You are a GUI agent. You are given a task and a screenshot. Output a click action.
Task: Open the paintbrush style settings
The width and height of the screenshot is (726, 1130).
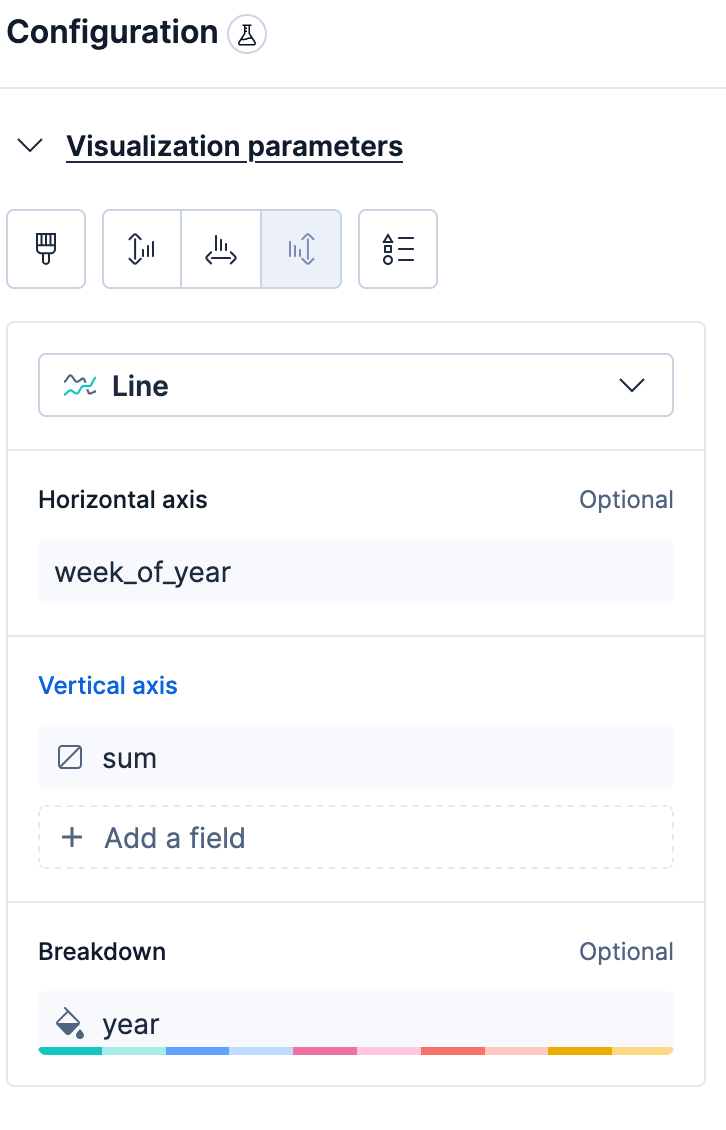coord(46,249)
